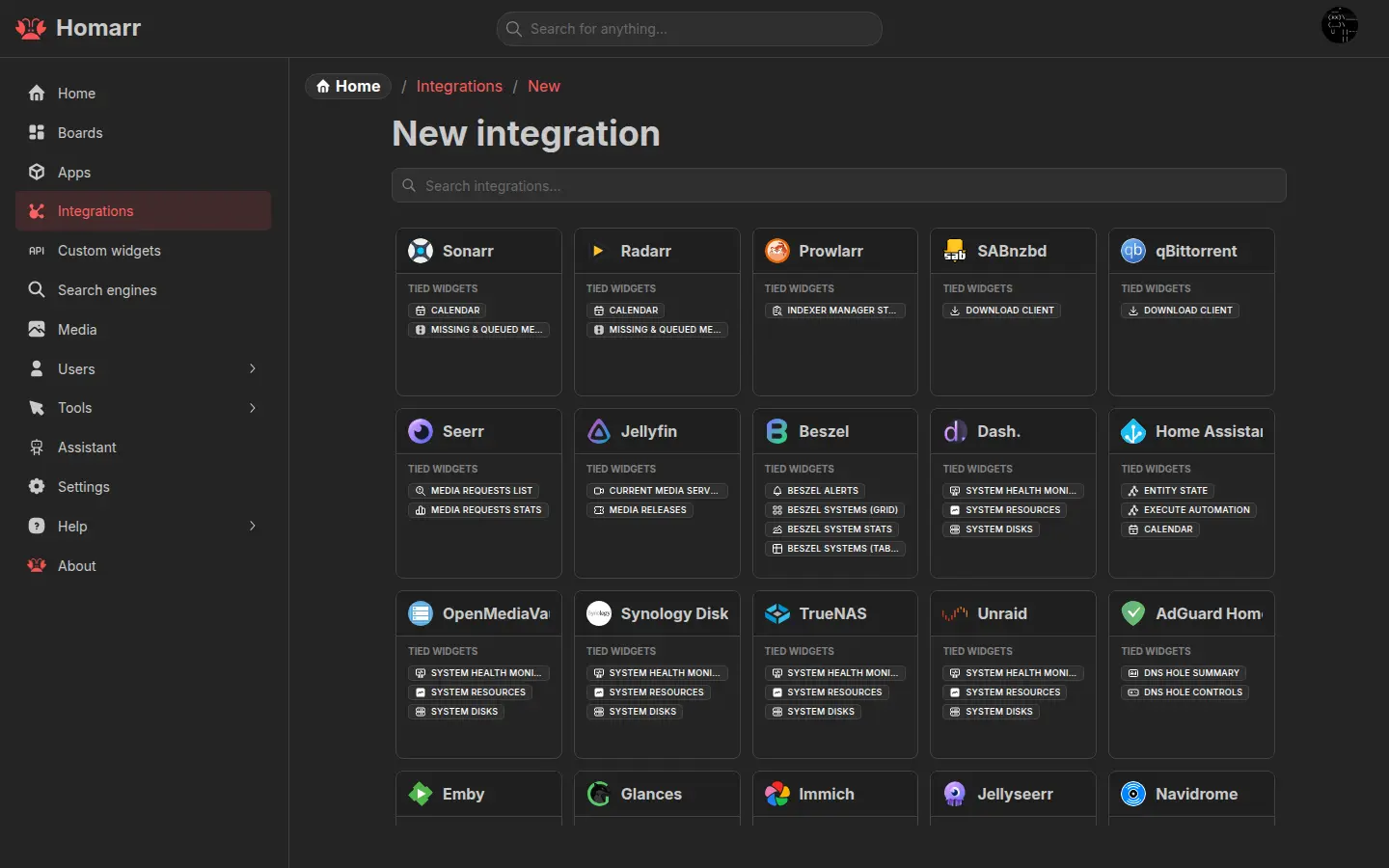Click the New breadcrumb link
The width and height of the screenshot is (1389, 868).
[x=544, y=86]
